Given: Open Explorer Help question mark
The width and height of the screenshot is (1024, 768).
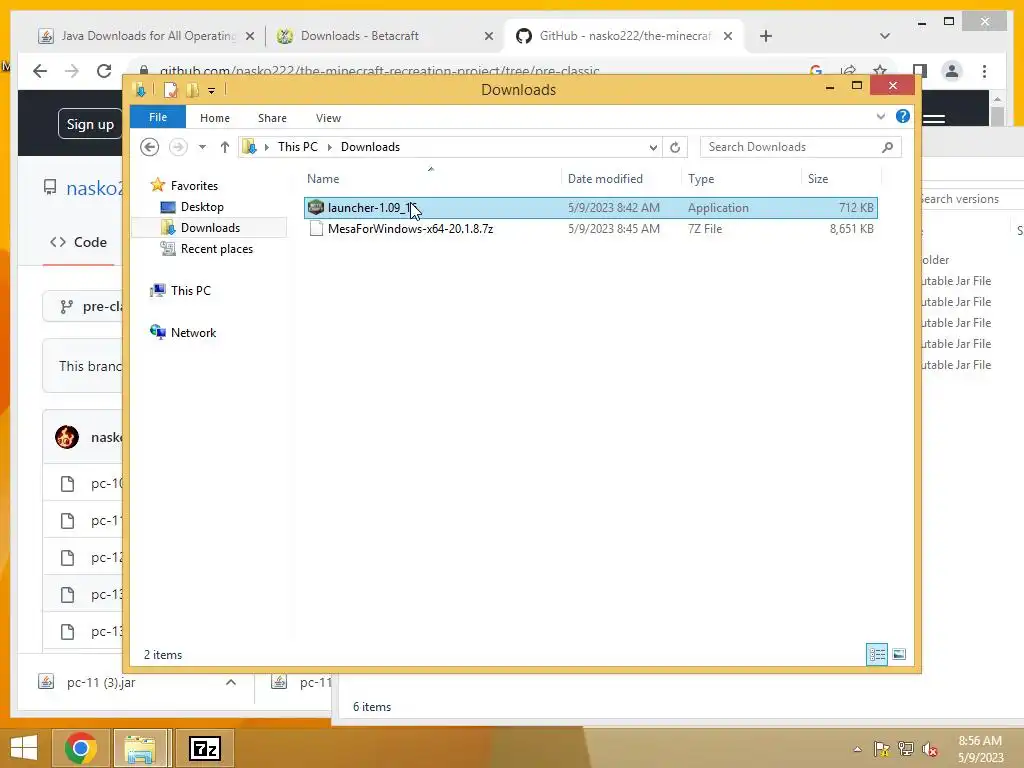Looking at the screenshot, I should pos(903,116).
